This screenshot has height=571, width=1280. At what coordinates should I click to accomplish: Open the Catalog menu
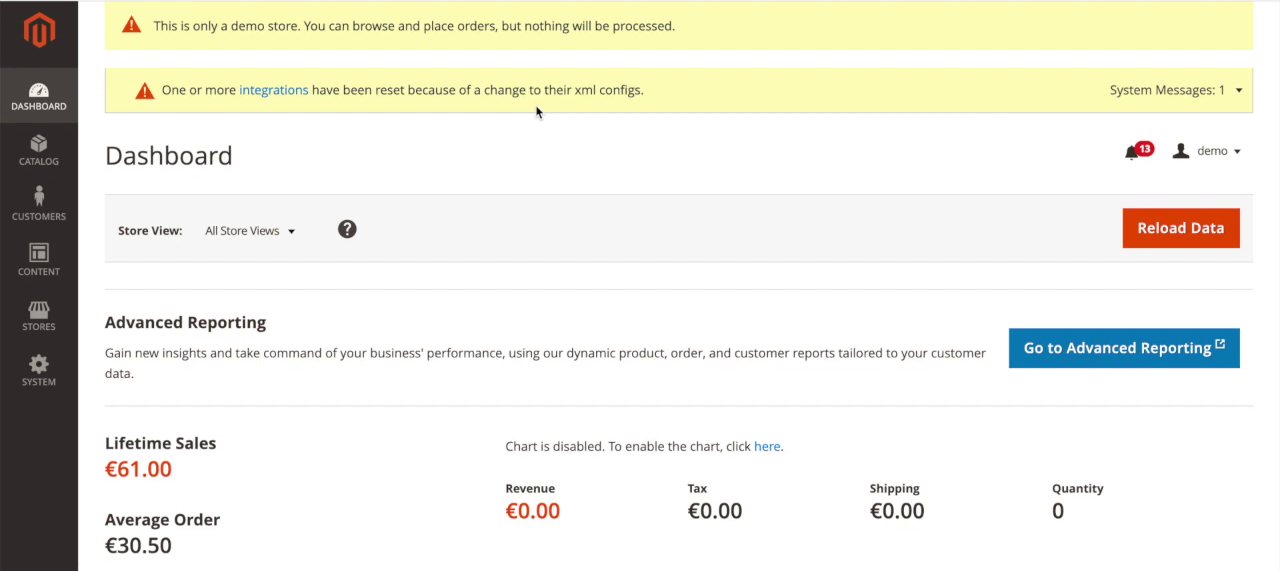tap(39, 151)
